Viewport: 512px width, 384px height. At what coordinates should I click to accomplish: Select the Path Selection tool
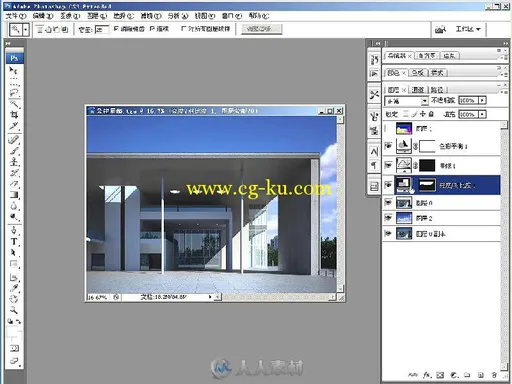(14, 253)
